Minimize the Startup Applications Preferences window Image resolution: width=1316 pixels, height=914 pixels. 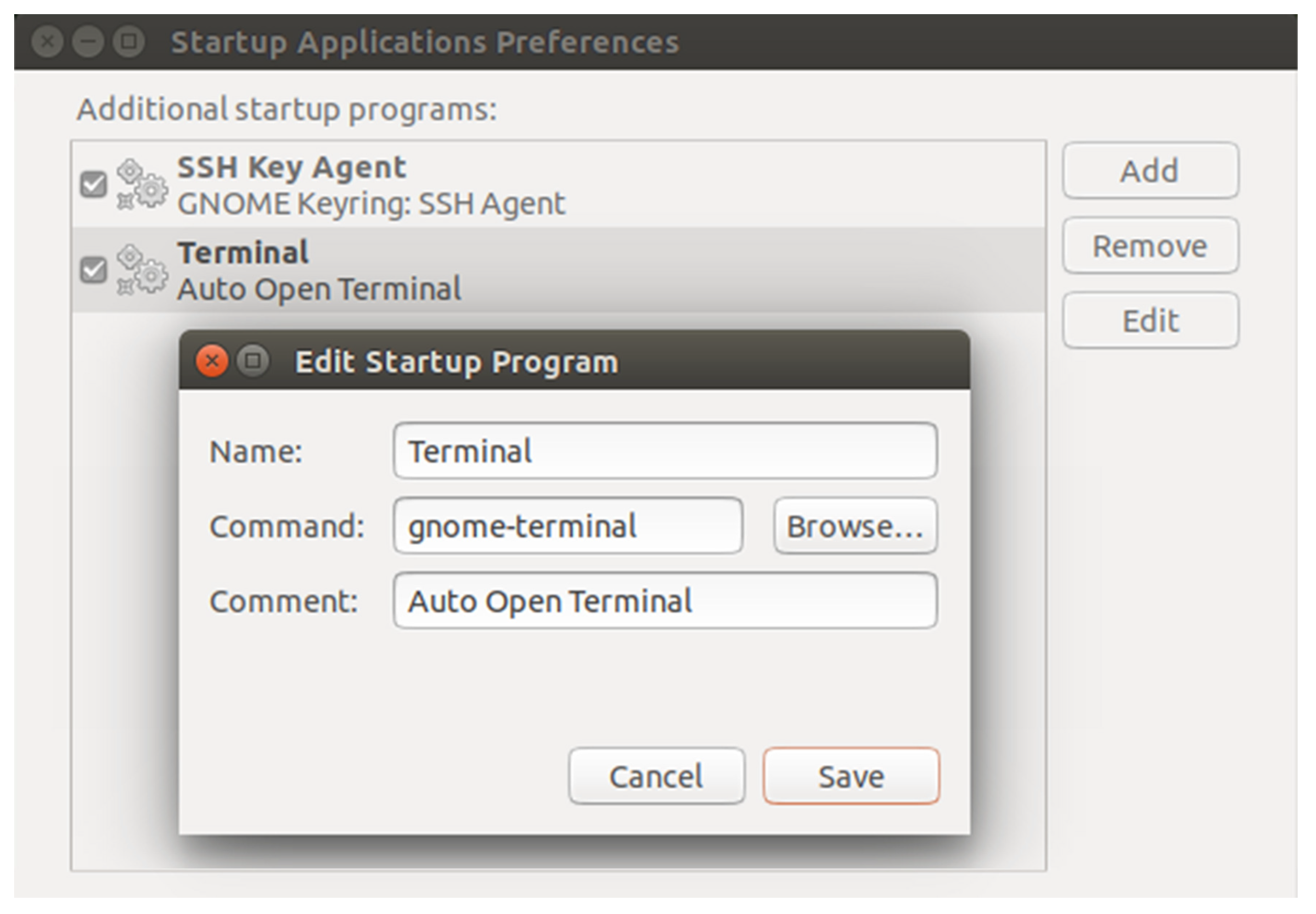[x=88, y=42]
